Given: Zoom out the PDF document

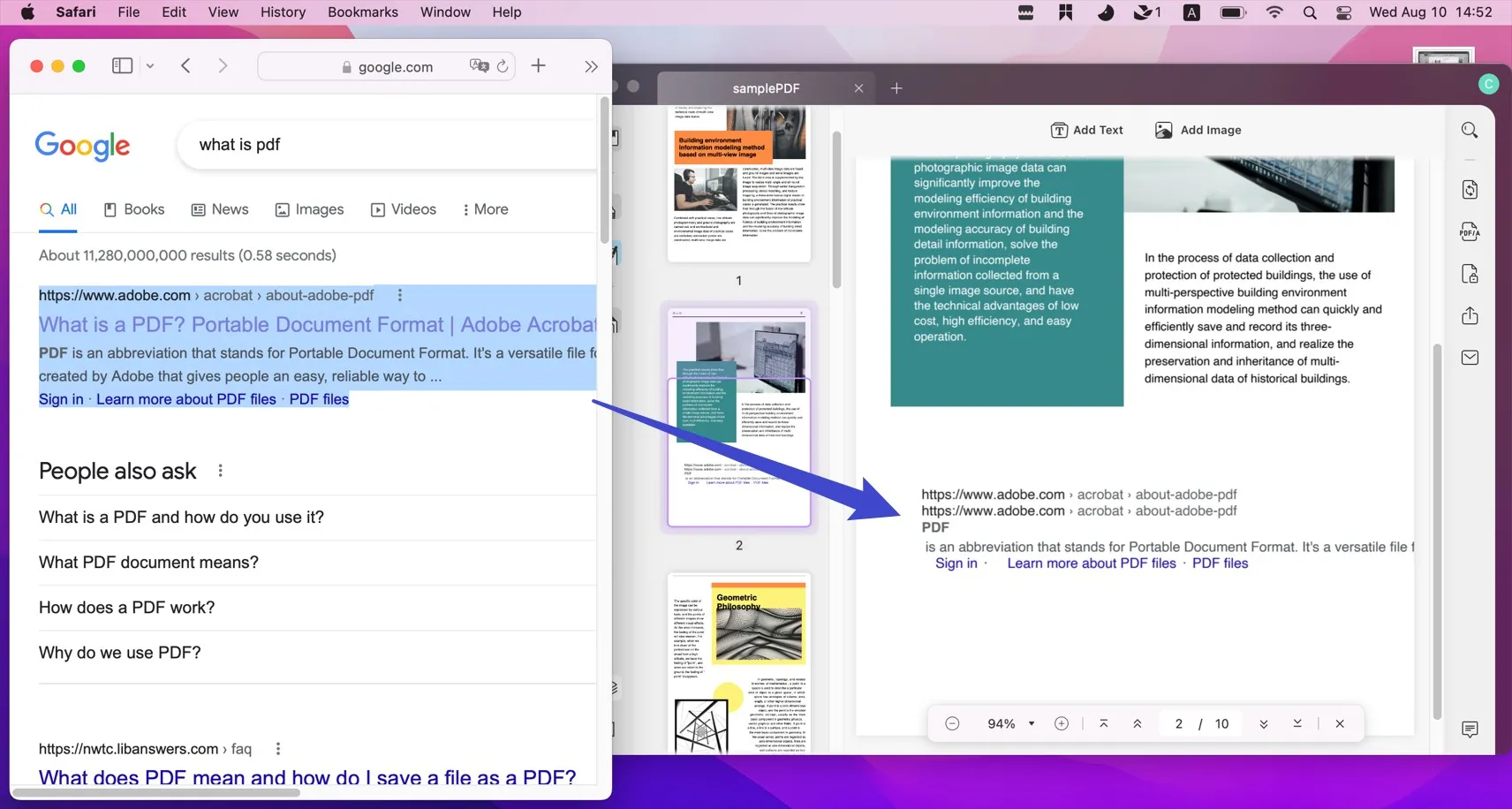Looking at the screenshot, I should [952, 723].
